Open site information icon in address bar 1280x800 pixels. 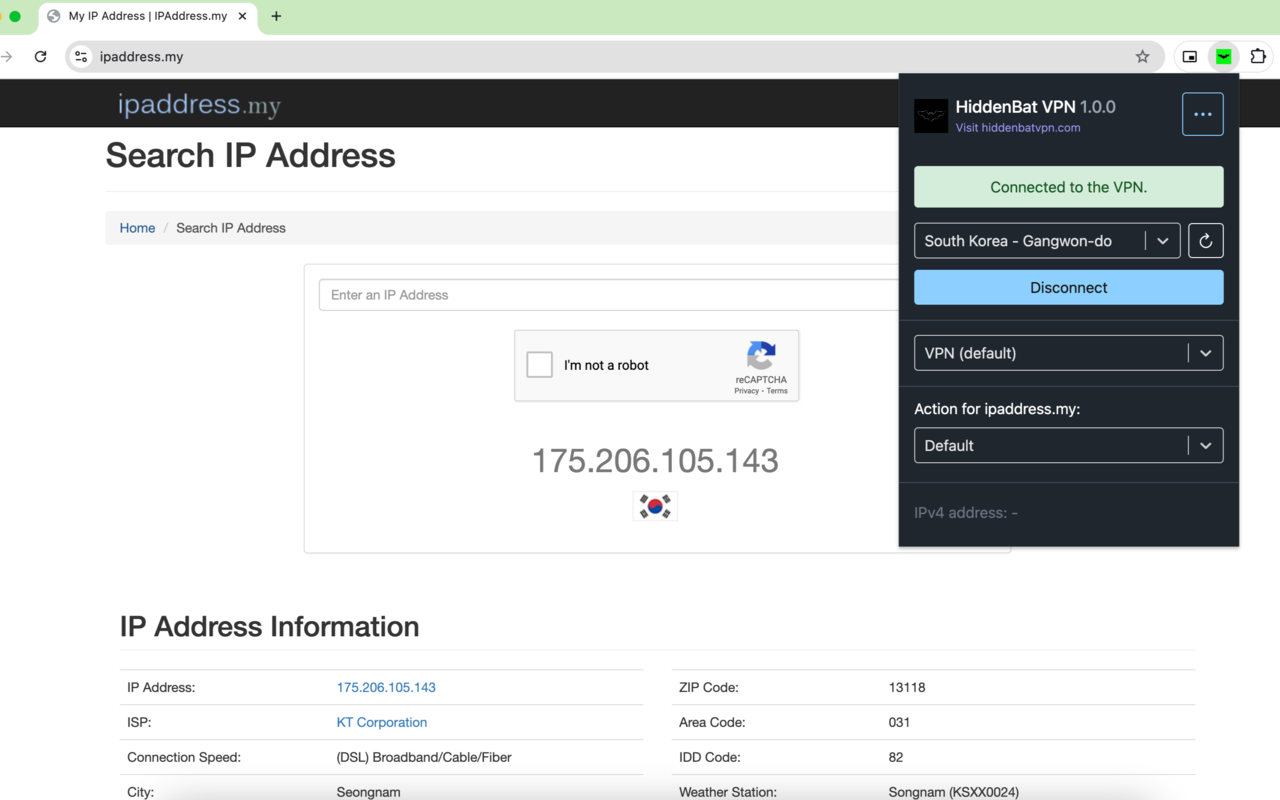click(82, 57)
